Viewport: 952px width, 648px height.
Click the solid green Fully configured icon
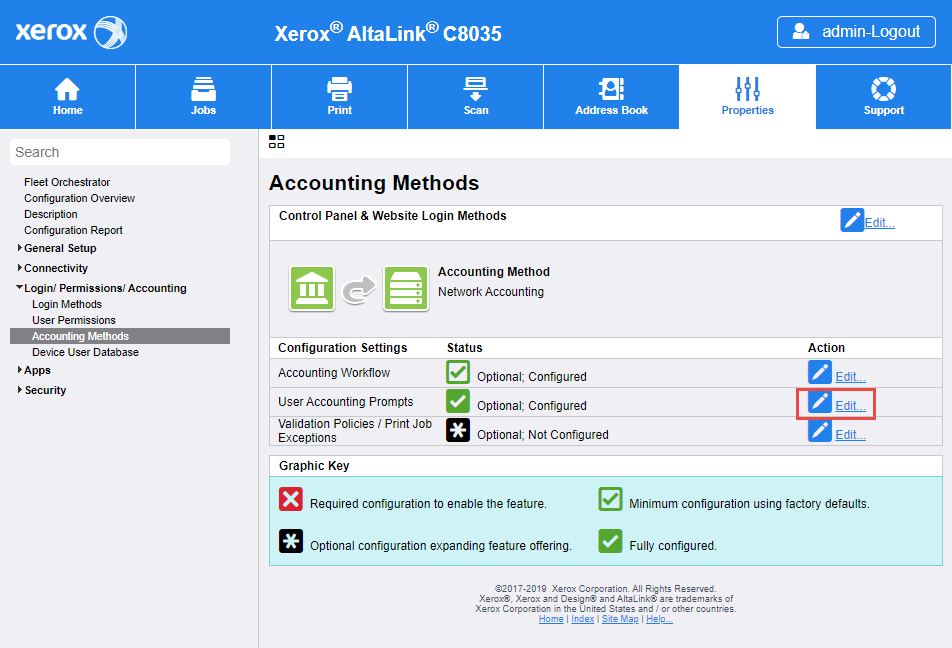tap(610, 541)
